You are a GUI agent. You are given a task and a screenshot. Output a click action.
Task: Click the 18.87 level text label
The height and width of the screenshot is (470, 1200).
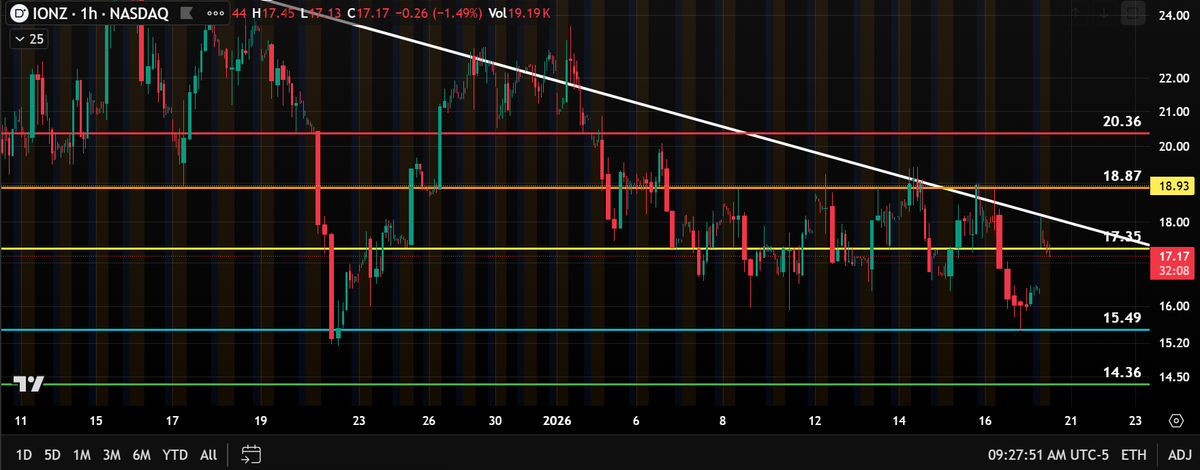pos(1122,175)
